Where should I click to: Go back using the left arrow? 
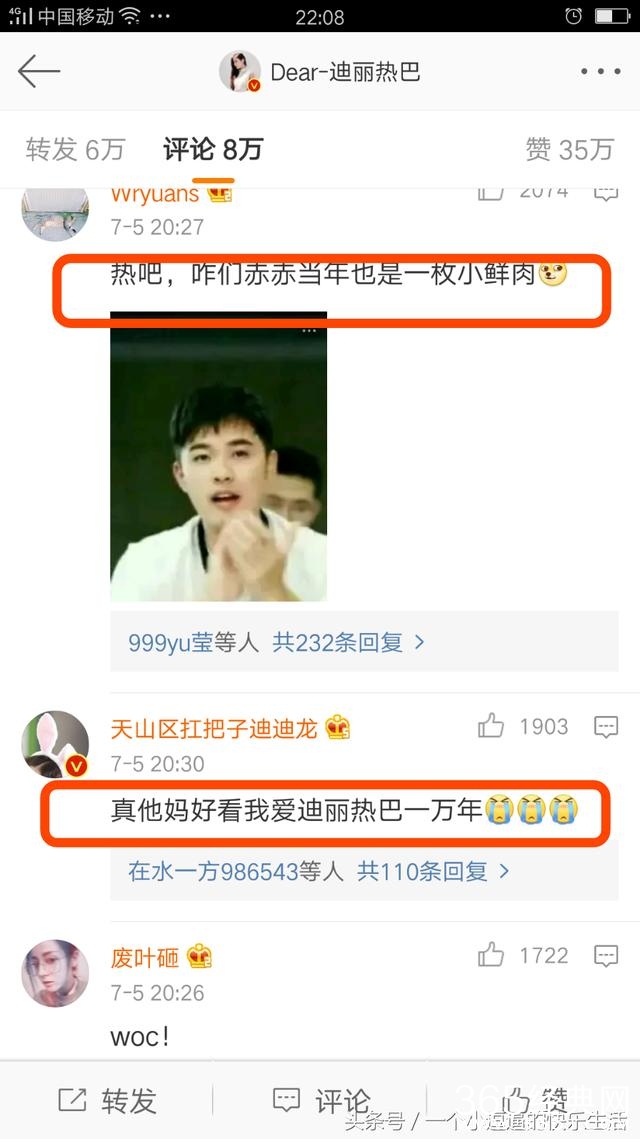coord(39,71)
